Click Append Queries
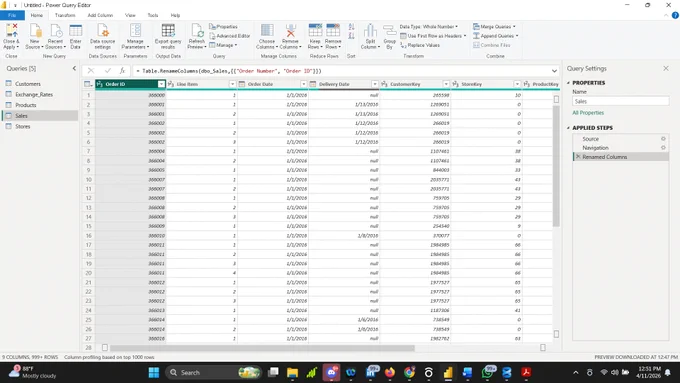The width and height of the screenshot is (680, 383). pos(495,36)
